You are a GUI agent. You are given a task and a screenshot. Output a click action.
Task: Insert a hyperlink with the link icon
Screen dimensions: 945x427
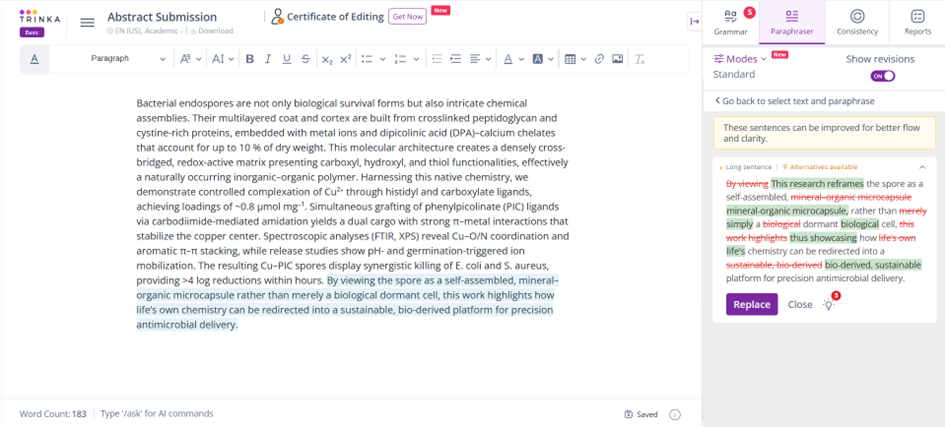pos(599,59)
